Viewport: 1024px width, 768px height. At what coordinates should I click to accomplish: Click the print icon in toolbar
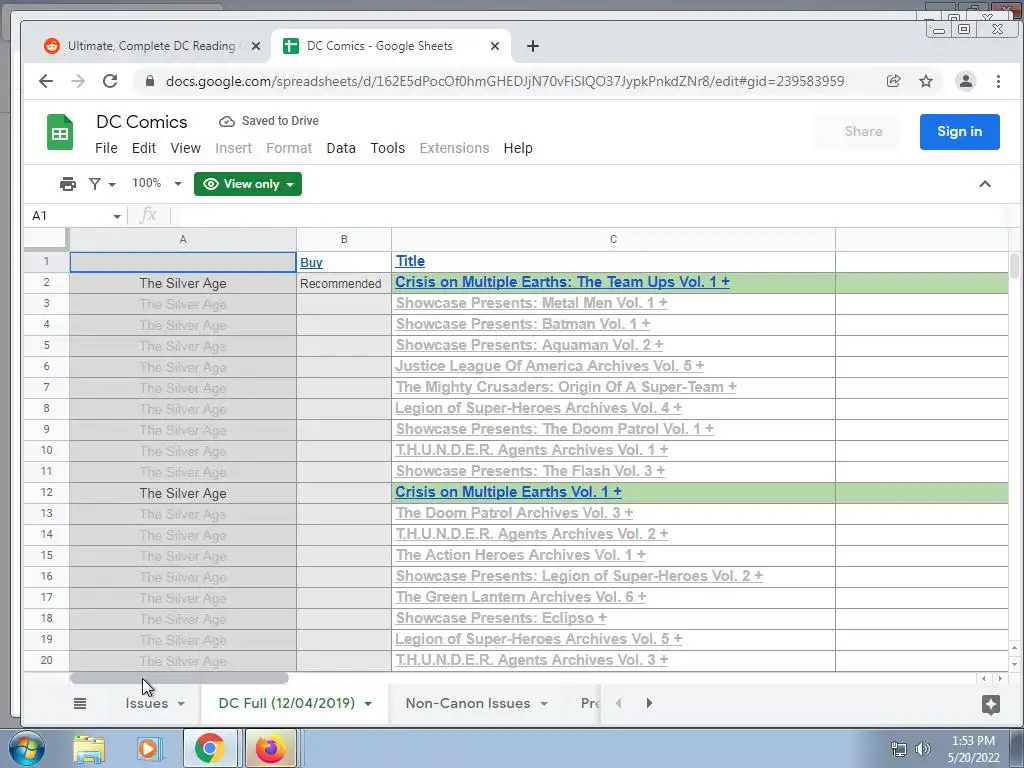tap(68, 184)
